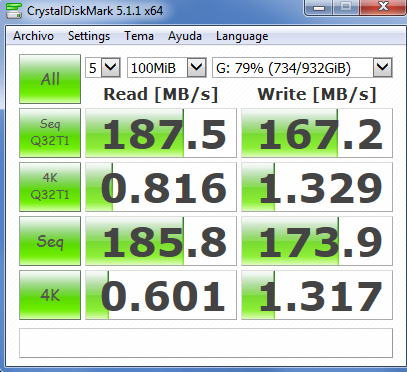407x372 pixels.
Task: Expand the 100MiB test size dropdown
Action: [167, 68]
